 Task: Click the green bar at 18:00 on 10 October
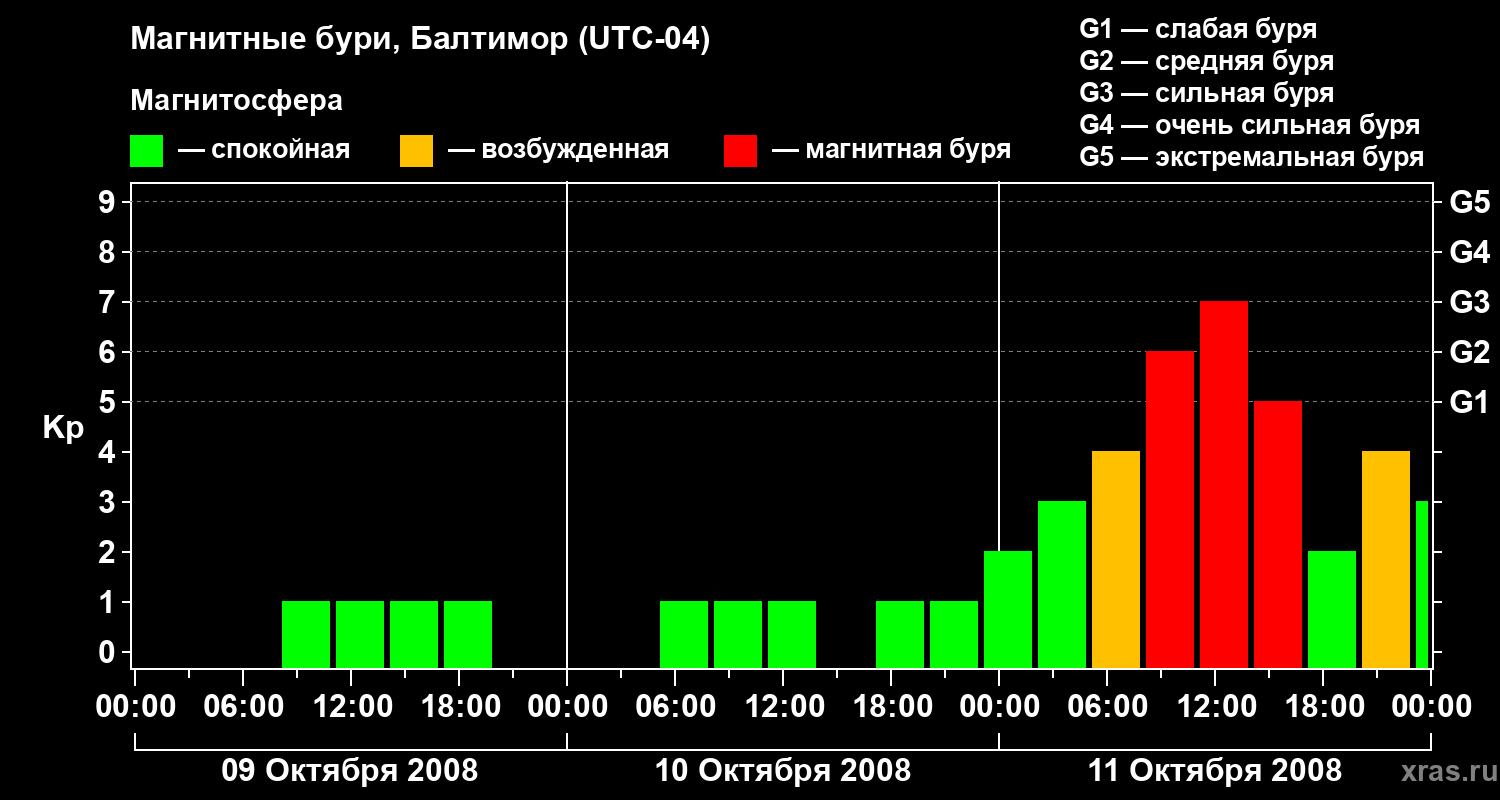(x=900, y=634)
